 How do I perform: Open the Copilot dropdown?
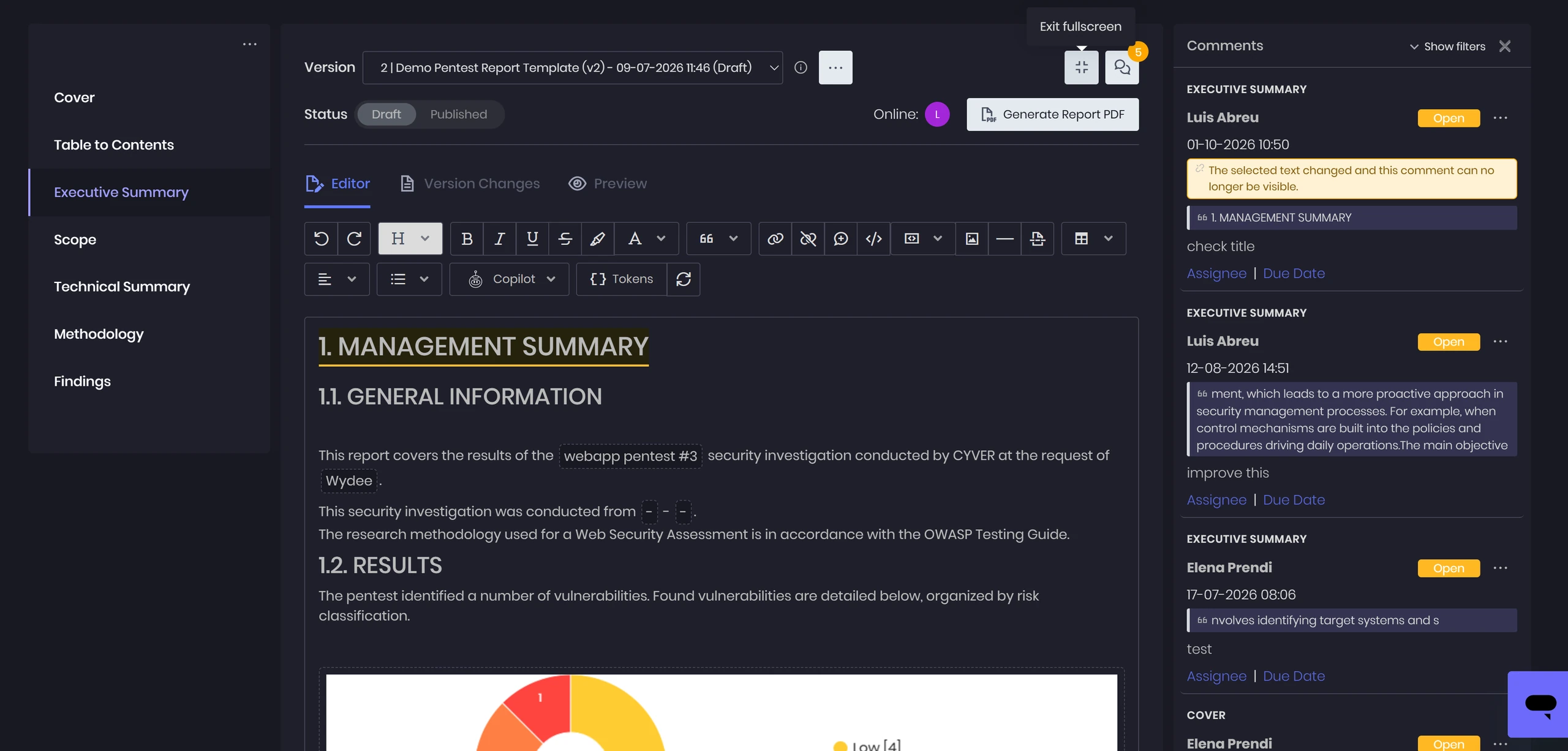pyautogui.click(x=509, y=279)
